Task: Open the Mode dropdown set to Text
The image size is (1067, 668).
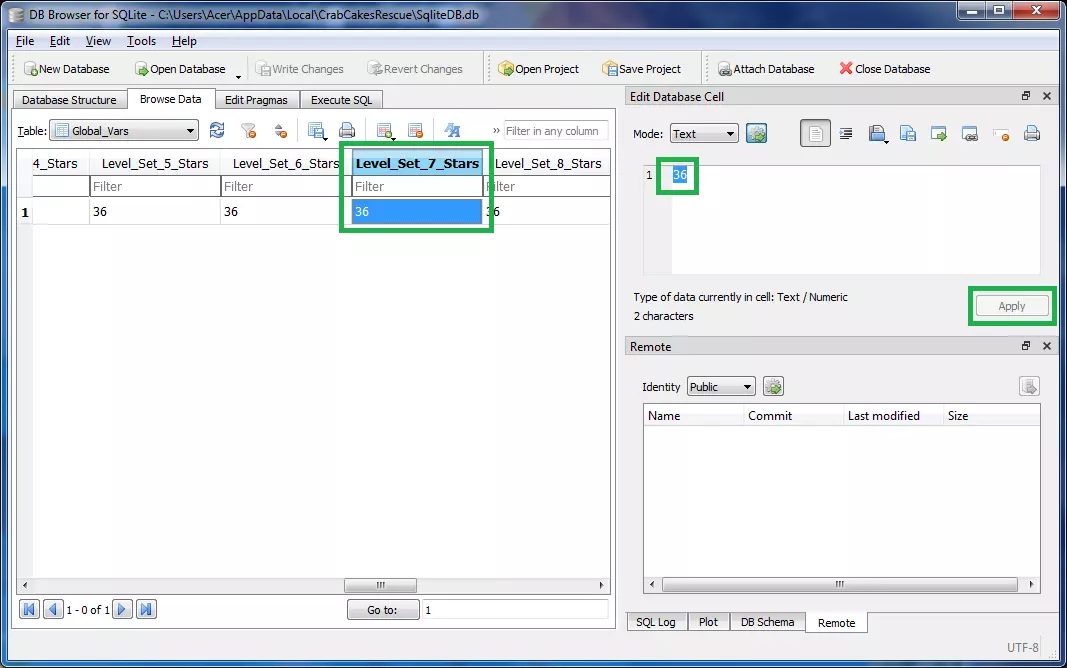Action: 704,133
